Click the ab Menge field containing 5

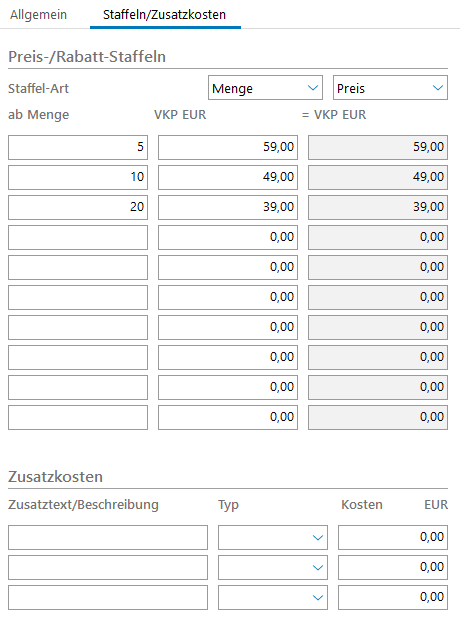point(78,147)
